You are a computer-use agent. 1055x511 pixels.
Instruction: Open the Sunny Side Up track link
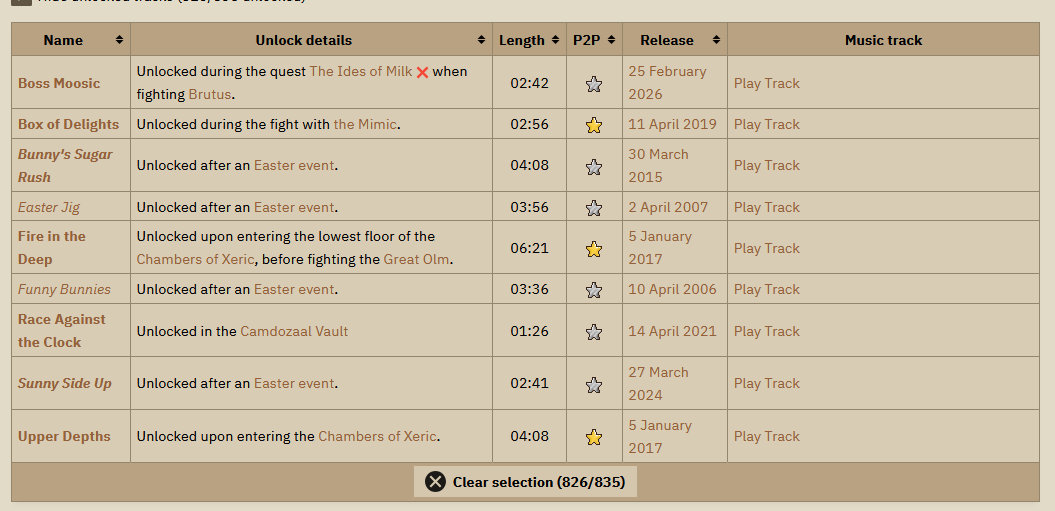[x=65, y=383]
